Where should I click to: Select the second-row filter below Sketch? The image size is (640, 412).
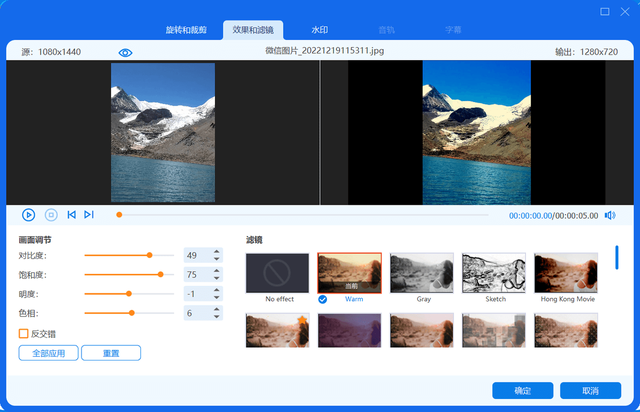tap(494, 330)
